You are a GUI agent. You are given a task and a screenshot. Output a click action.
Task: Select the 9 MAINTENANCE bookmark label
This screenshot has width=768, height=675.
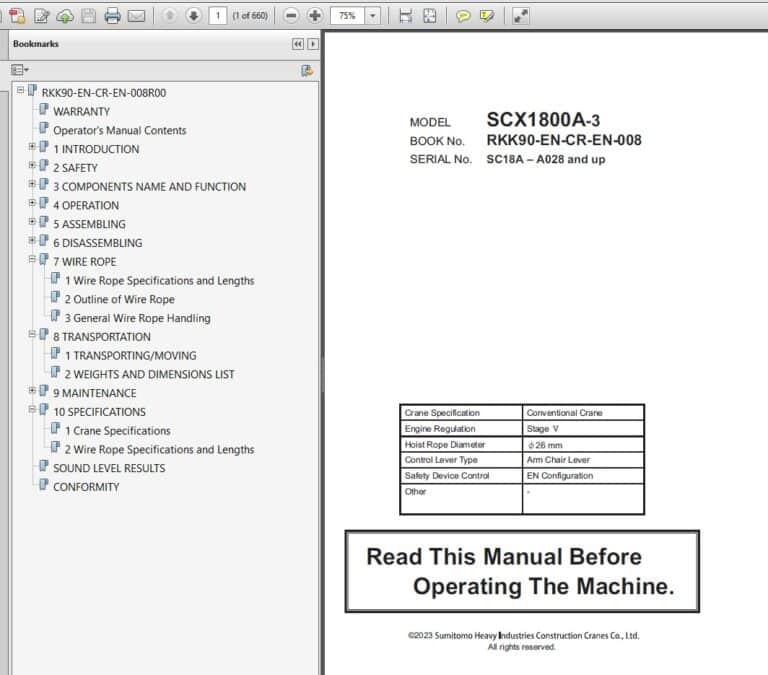(x=95, y=393)
